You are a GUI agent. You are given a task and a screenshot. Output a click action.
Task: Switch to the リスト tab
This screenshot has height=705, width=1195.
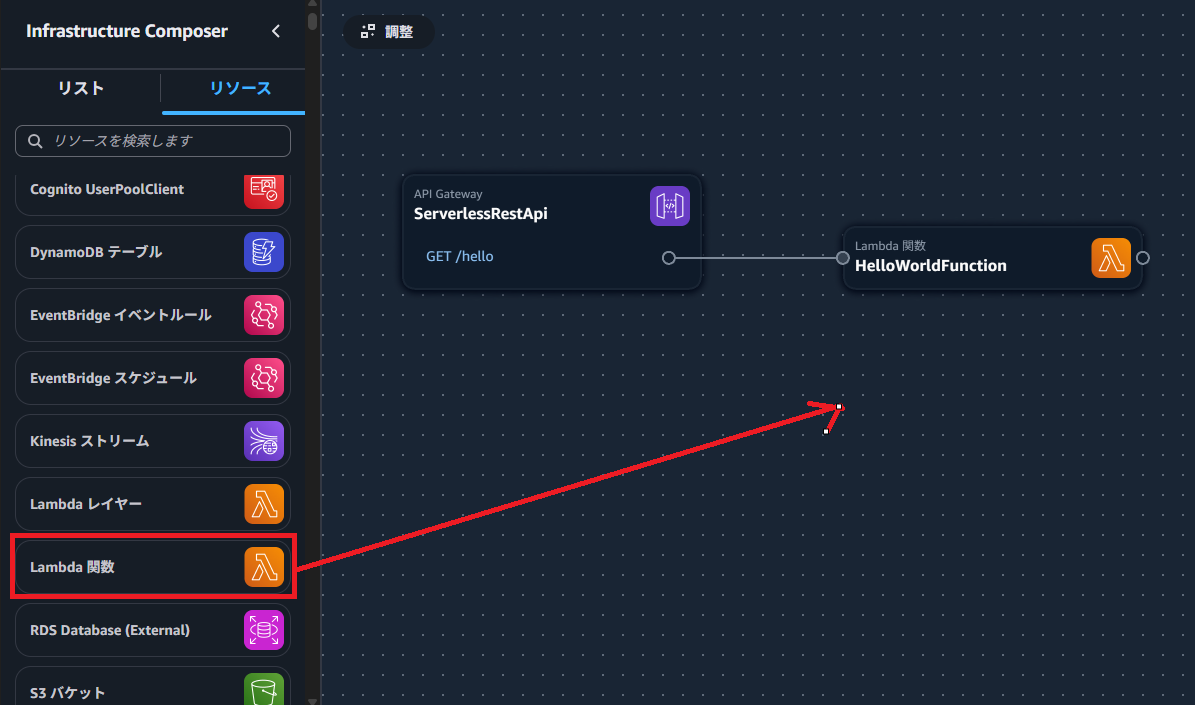pyautogui.click(x=81, y=88)
